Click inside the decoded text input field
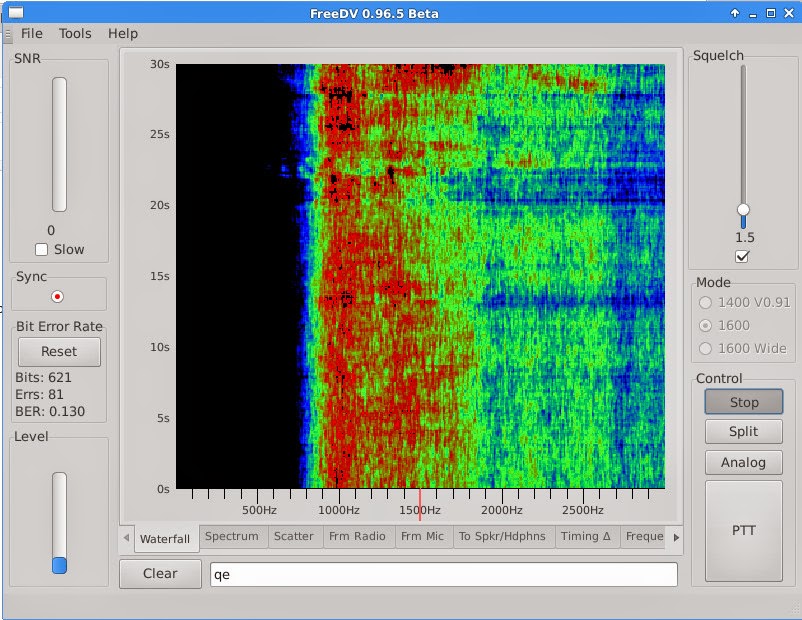 point(440,574)
